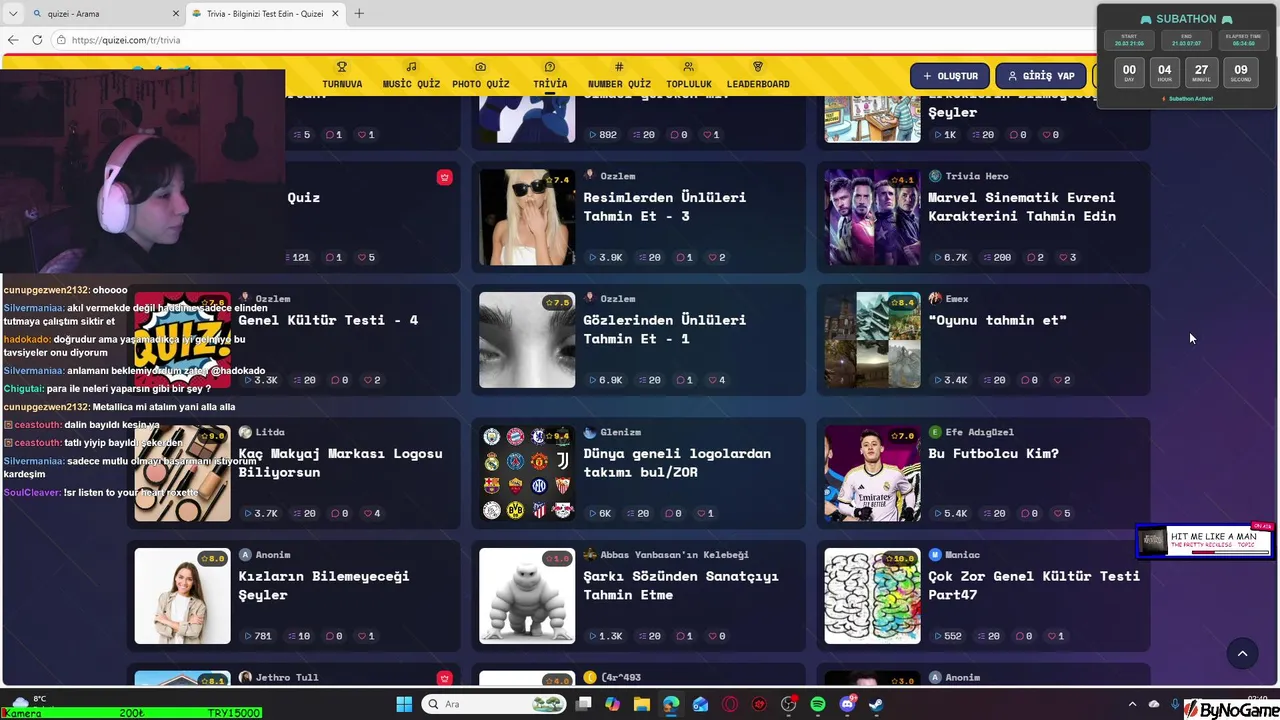Close the 'quizei - Arama' browser tab
Image resolution: width=1280 pixels, height=720 pixels.
(175, 14)
